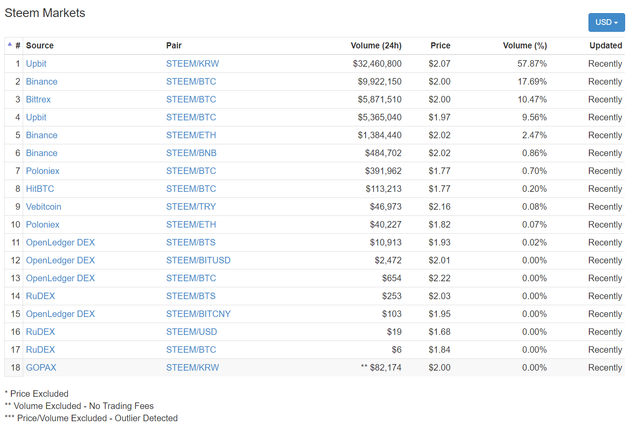Viewport: 640px width, 426px height.
Task: Select the $2.07 price cell
Action: (x=440, y=64)
